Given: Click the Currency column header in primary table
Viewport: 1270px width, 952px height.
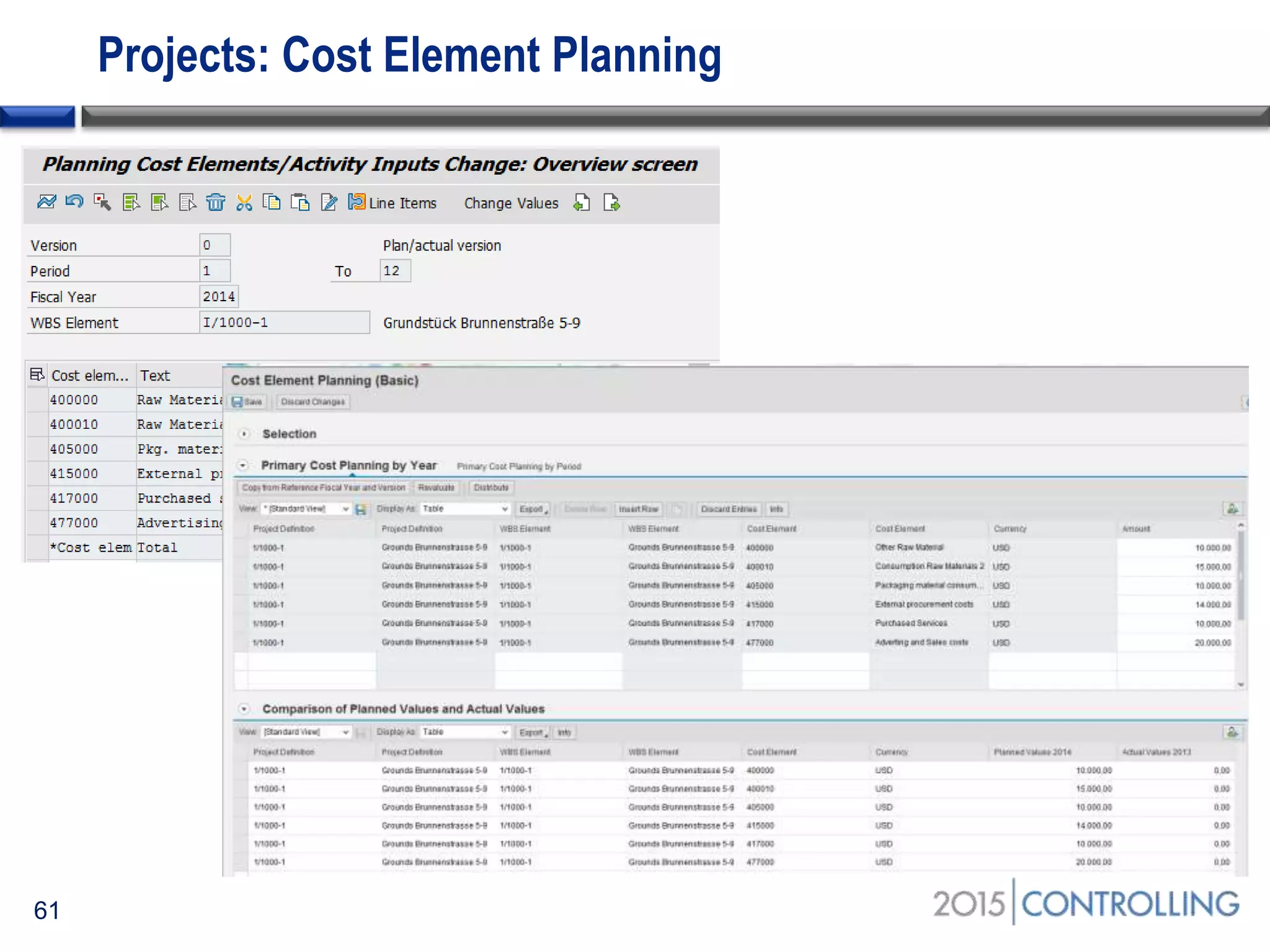Looking at the screenshot, I should click(x=1010, y=529).
